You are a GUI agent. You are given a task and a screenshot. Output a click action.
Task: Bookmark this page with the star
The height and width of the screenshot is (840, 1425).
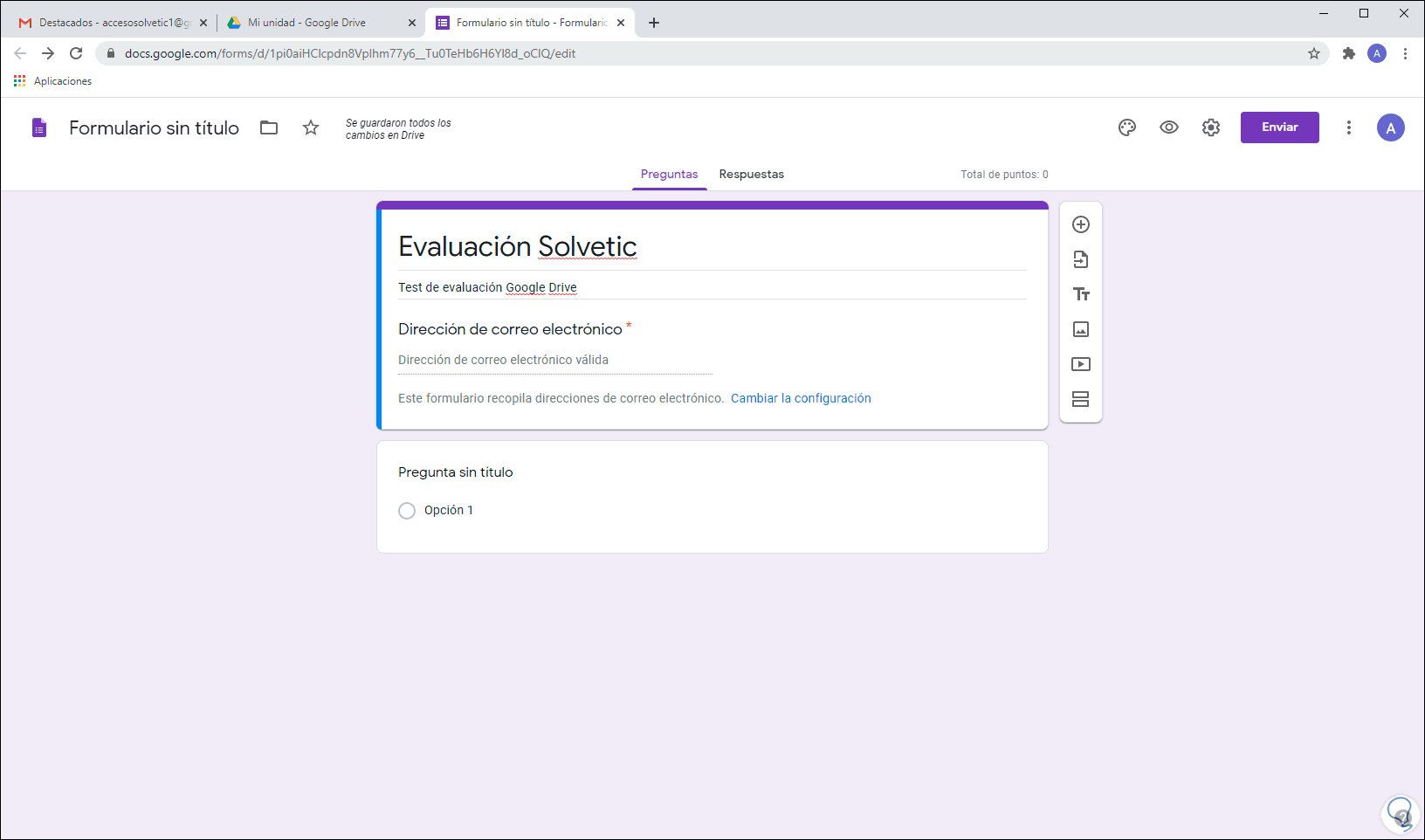1314,53
